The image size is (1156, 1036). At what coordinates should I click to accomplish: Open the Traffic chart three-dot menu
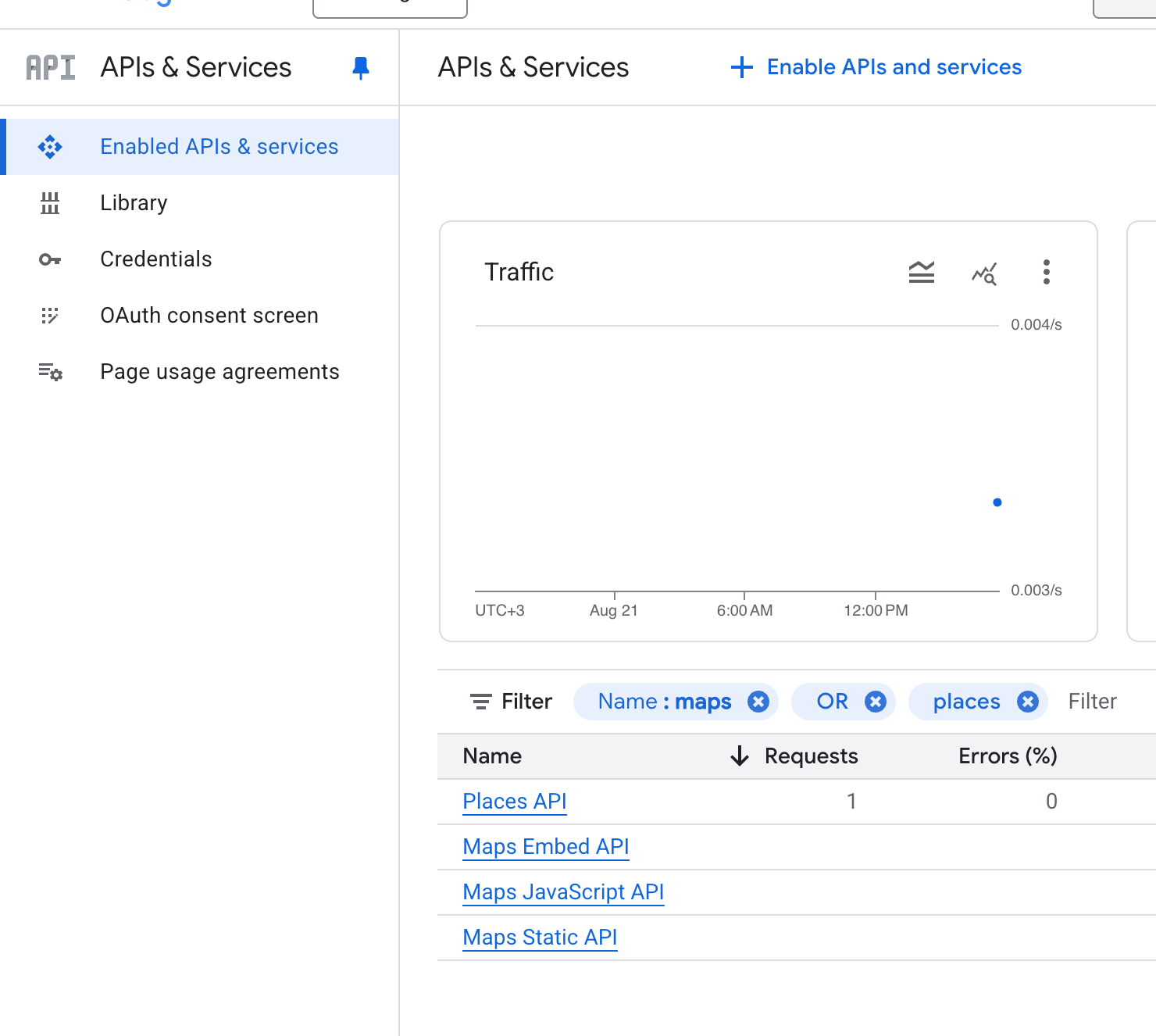coord(1046,272)
